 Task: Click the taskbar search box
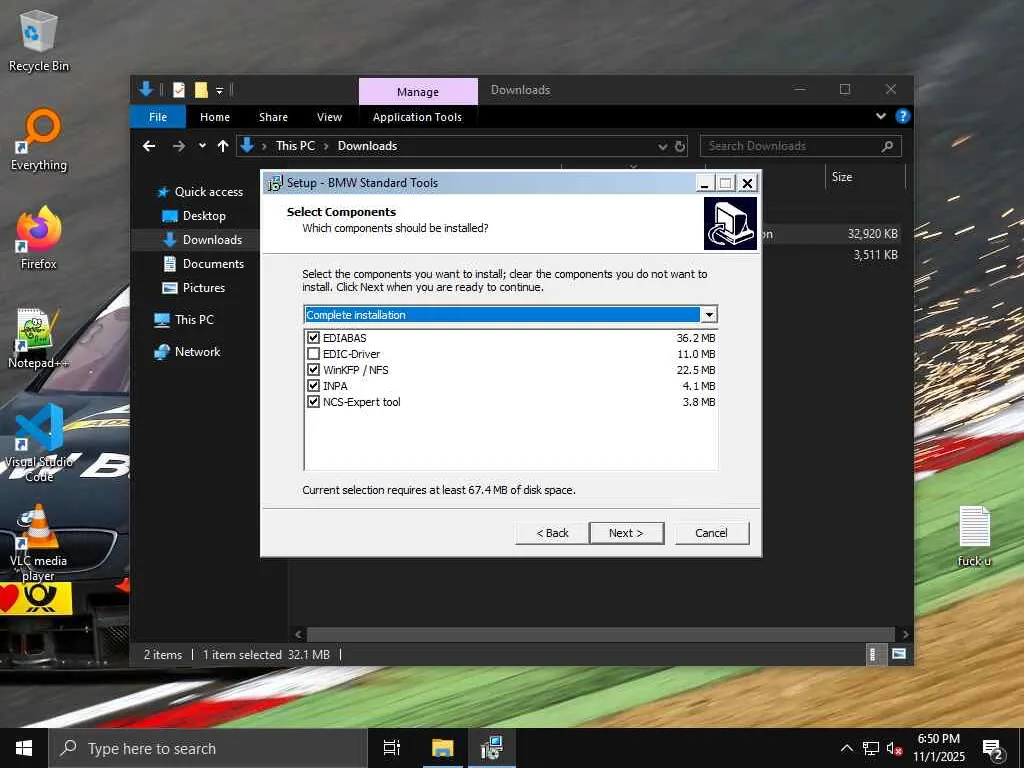coord(208,748)
